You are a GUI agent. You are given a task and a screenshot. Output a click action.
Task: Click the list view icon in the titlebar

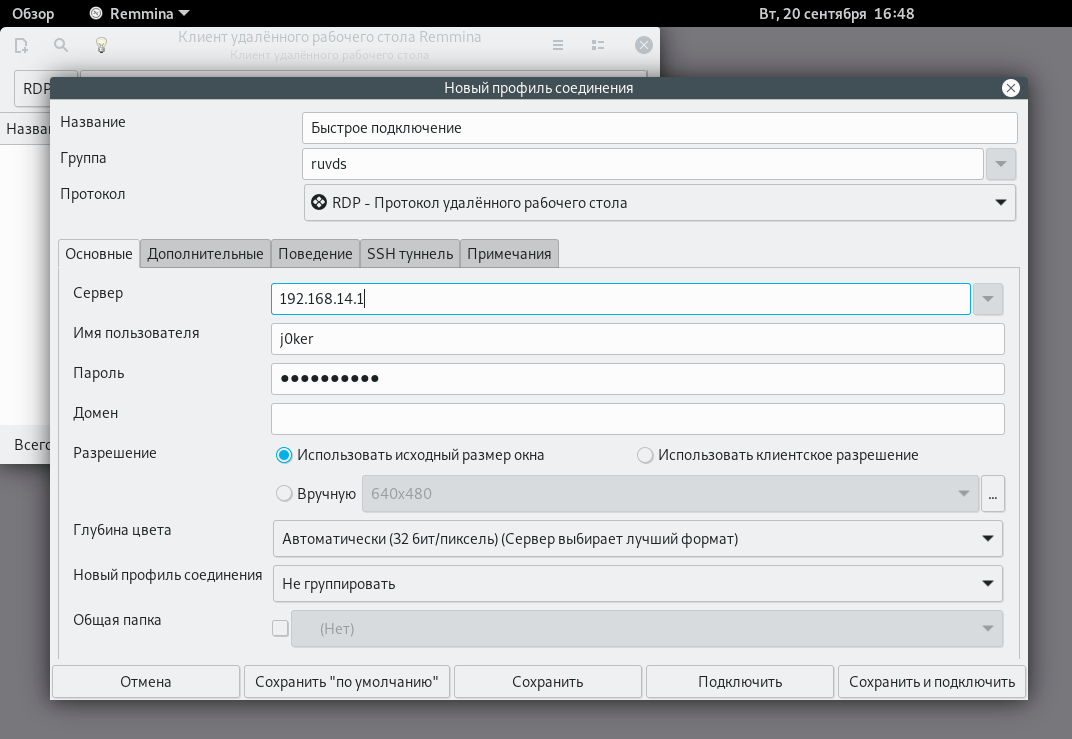point(598,45)
